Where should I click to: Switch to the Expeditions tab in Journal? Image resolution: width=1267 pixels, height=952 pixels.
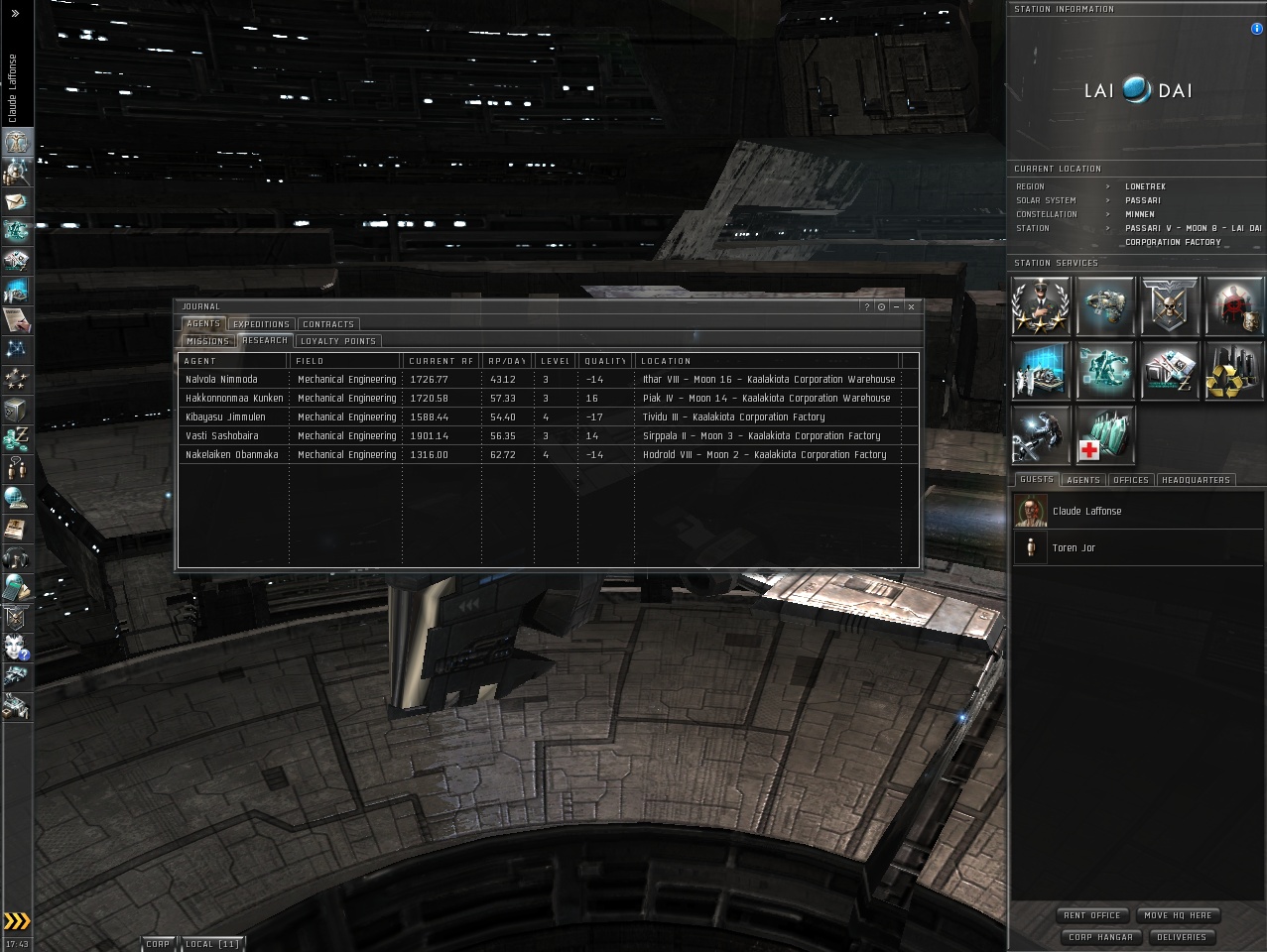tap(261, 324)
